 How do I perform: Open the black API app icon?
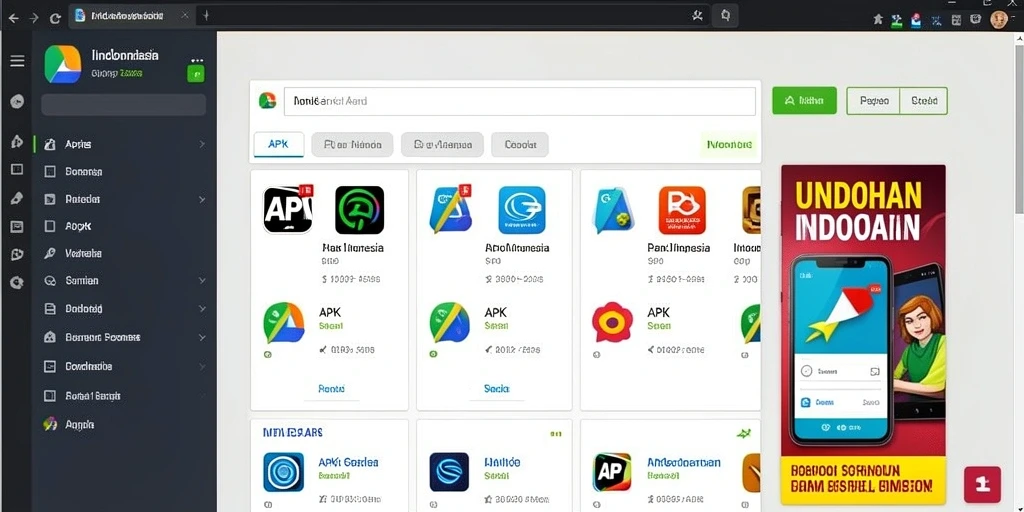coord(288,209)
